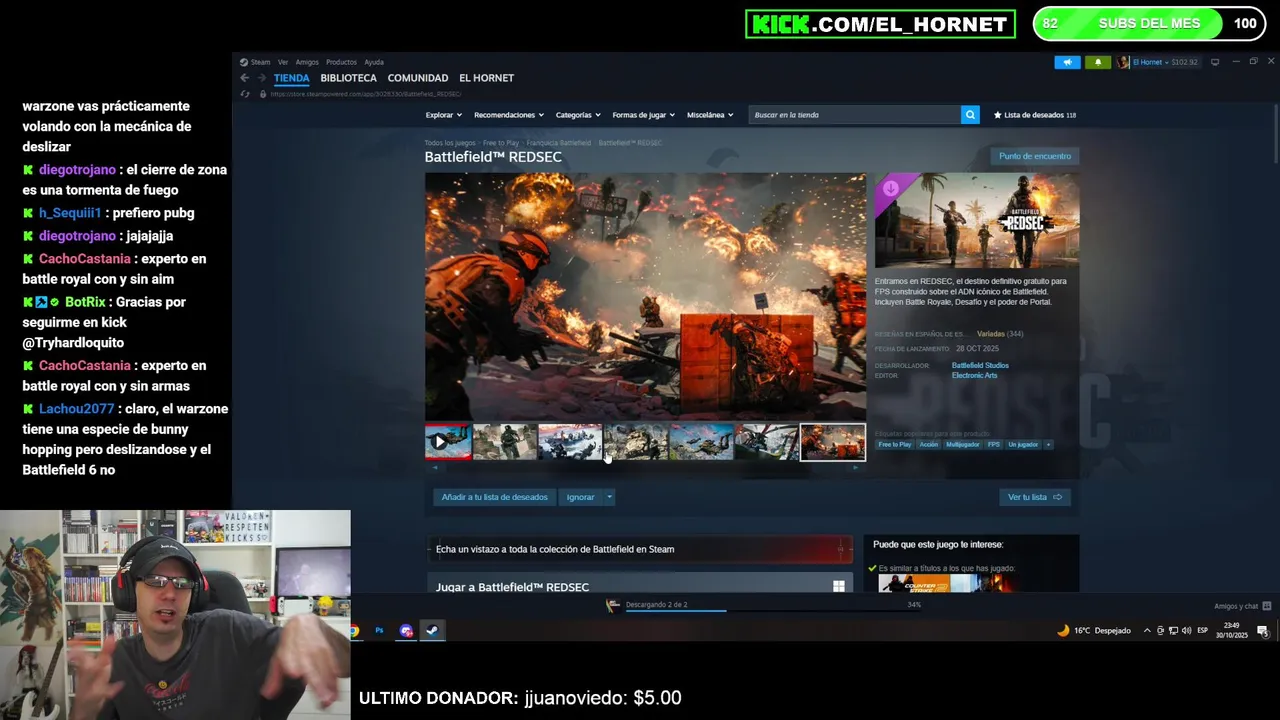Click the weather moon icon in the taskbar

coord(1063,630)
